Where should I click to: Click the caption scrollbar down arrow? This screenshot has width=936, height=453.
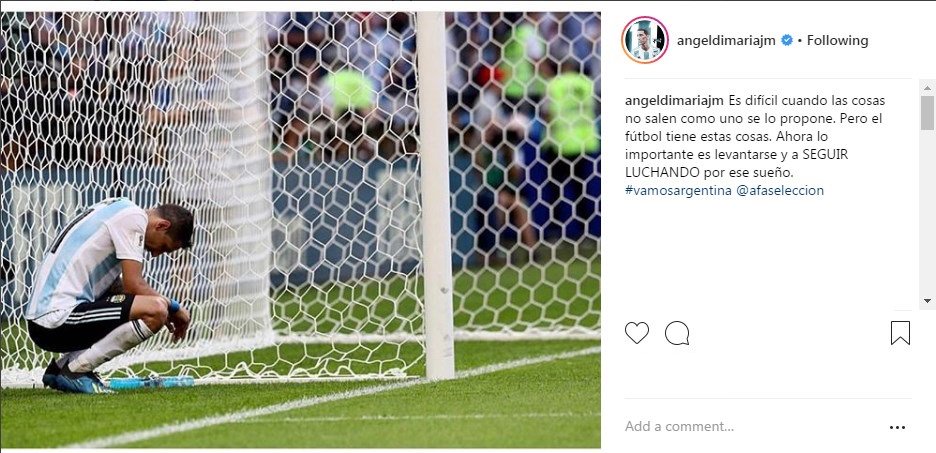[927, 301]
